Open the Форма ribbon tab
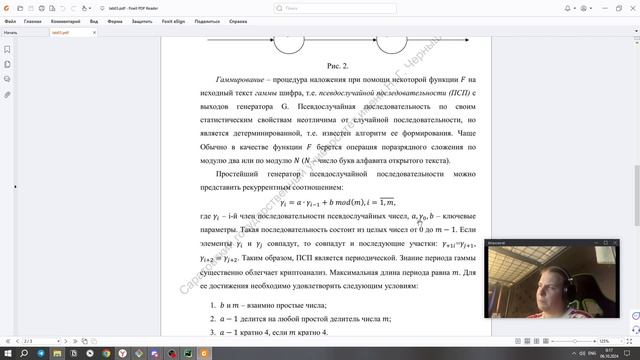 point(115,21)
